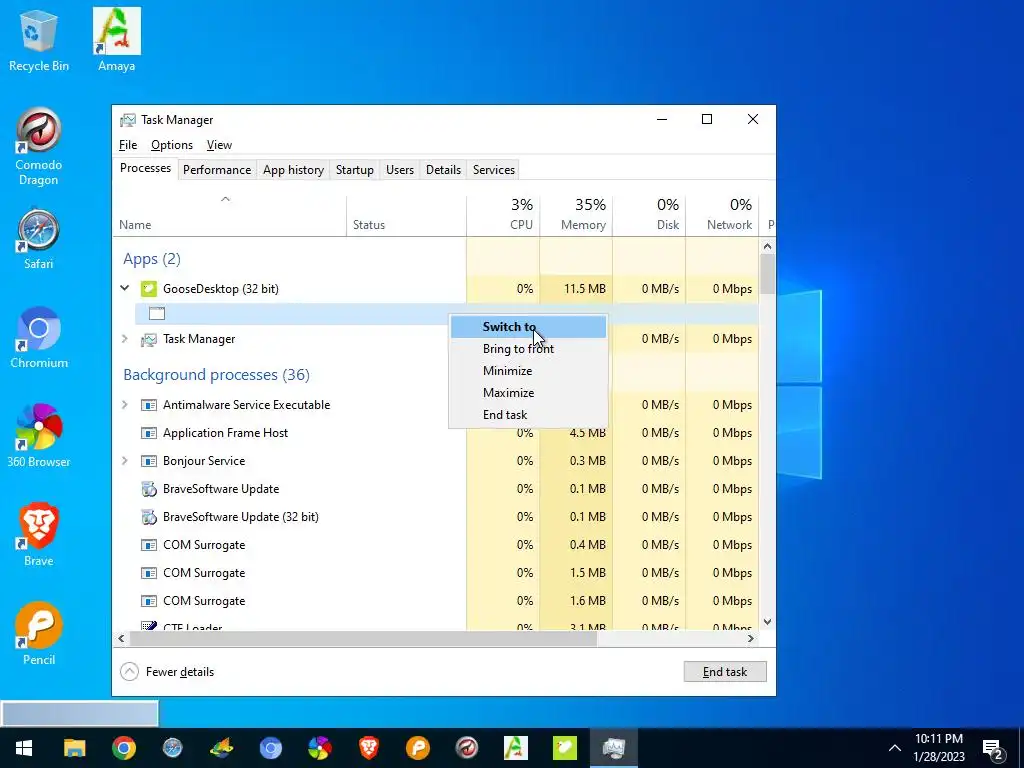Choose Bring to front in context menu
Screen dimensions: 1024x768
[x=528, y=349]
